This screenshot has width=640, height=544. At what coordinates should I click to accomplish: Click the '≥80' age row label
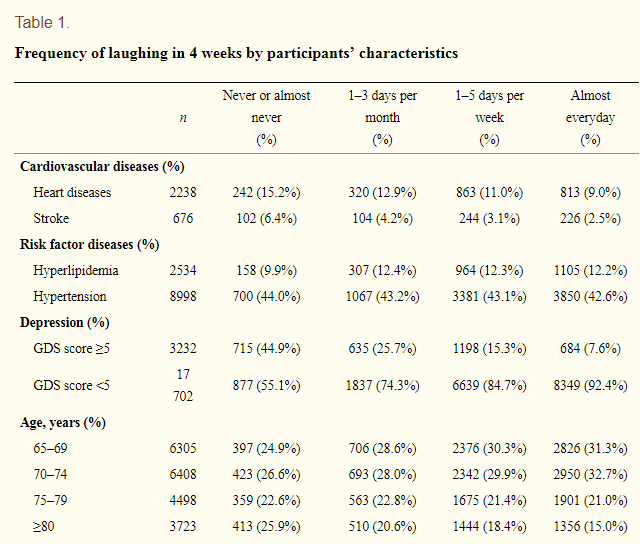pos(46,526)
